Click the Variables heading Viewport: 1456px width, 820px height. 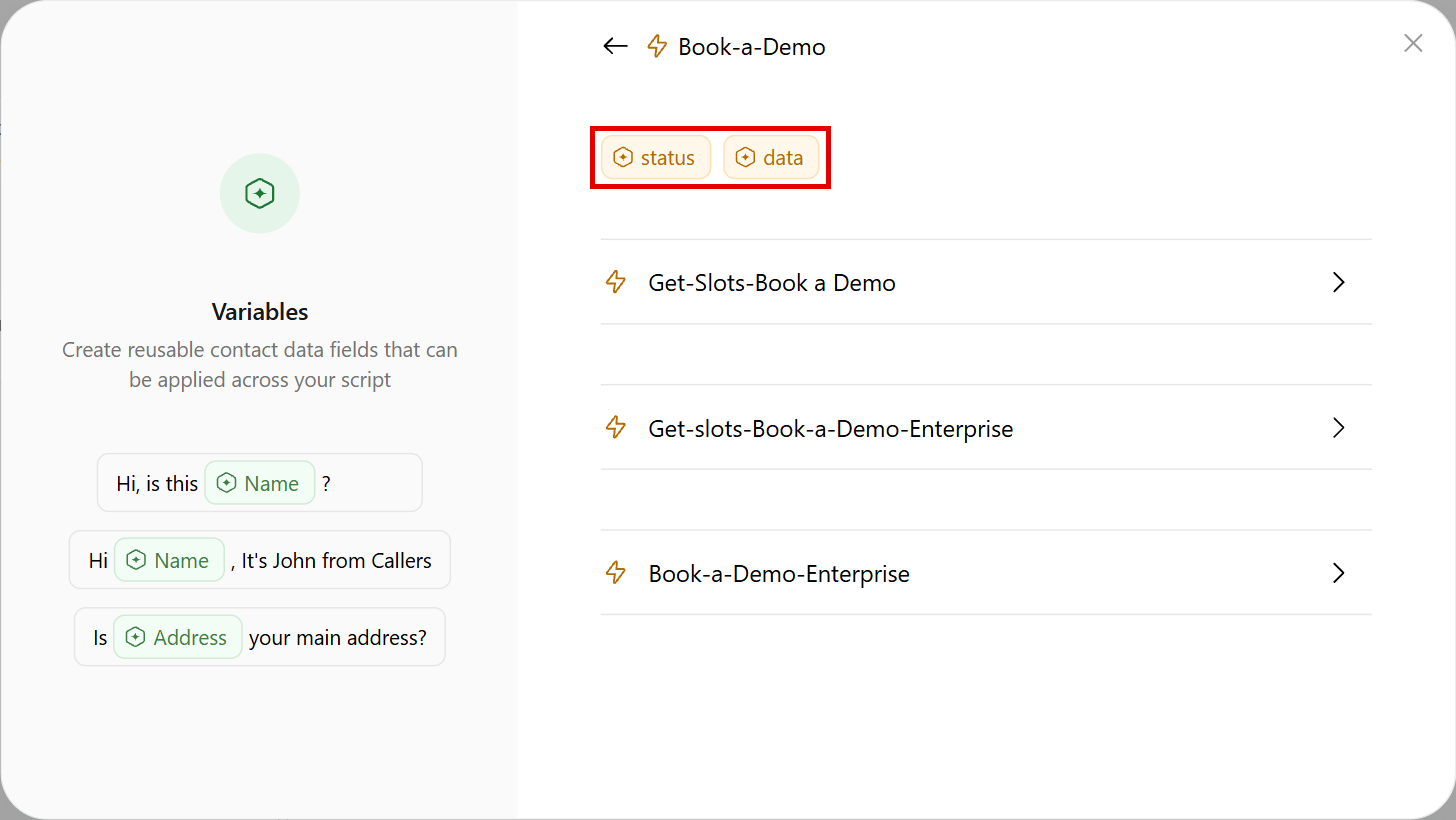[x=260, y=312]
